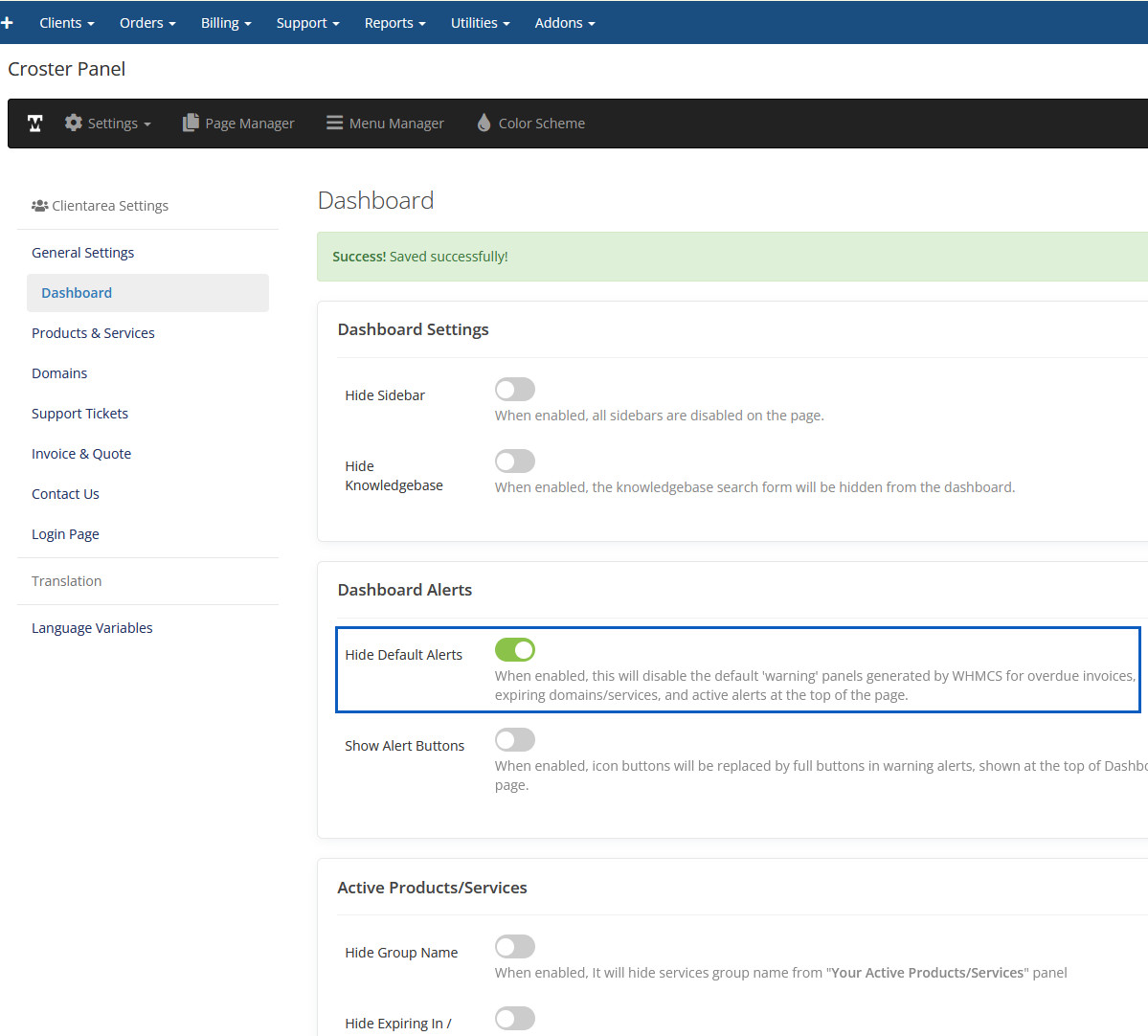
Task: Toggle Hide Group Name switch
Action: pos(514,947)
